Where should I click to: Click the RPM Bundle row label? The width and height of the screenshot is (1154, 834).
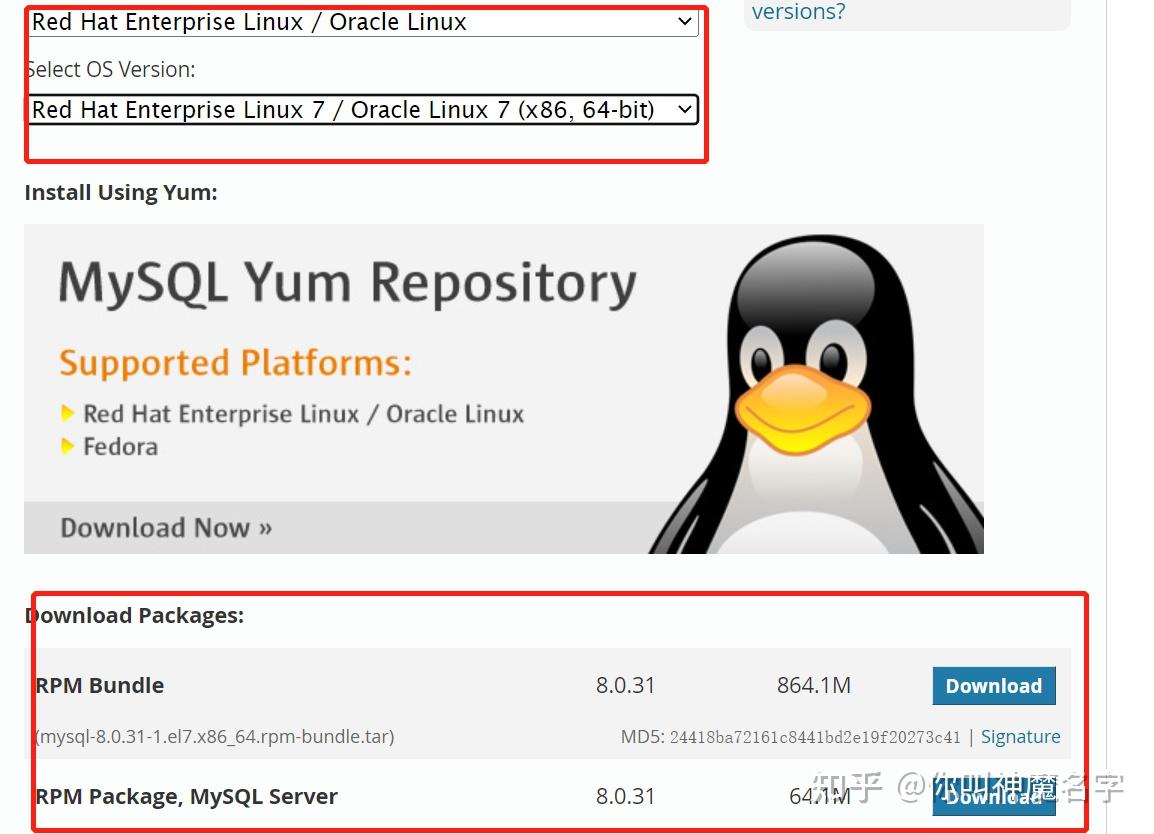99,686
